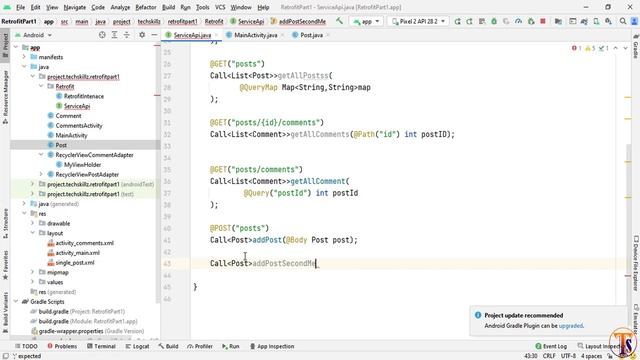Image resolution: width=640 pixels, height=360 pixels.
Task: Open the Problems tool window
Action: pyautogui.click(x=62, y=347)
